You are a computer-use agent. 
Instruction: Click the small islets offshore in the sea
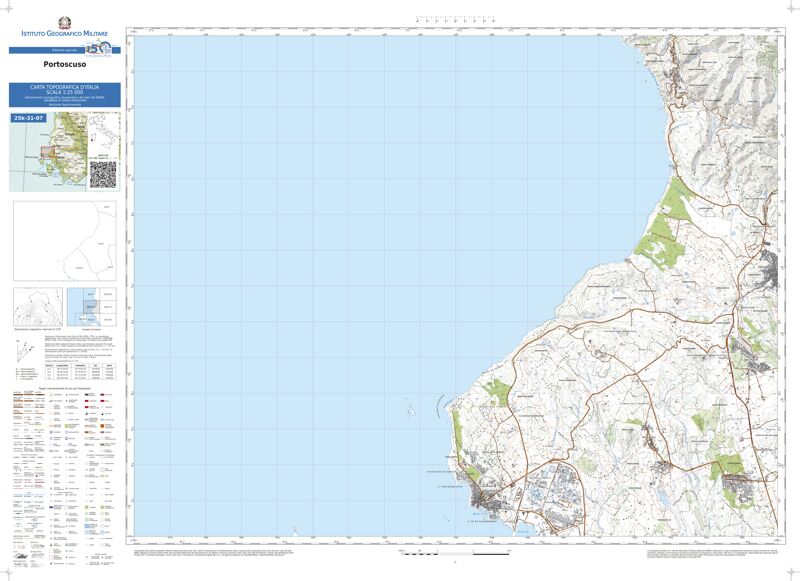(x=409, y=410)
